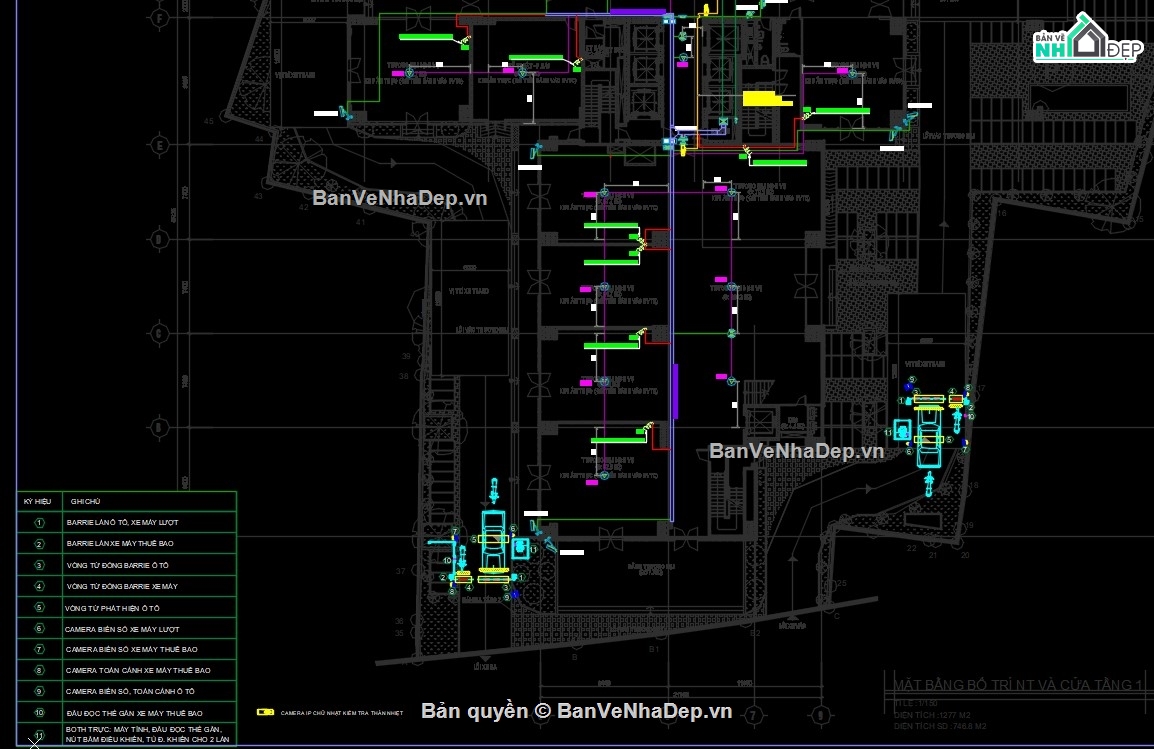Viewport: 1154px width, 749px height.
Task: Click the Bản Vẽ Nhà Đẹp house logo
Action: coord(1088,37)
